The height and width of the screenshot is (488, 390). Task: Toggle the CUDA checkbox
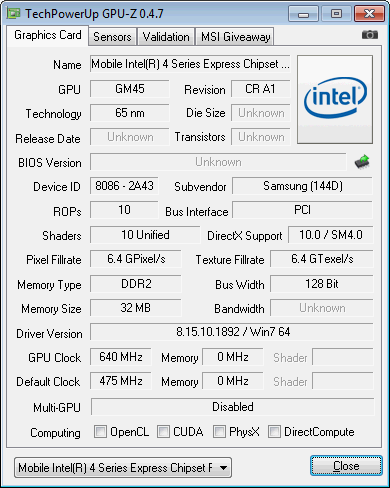(163, 431)
